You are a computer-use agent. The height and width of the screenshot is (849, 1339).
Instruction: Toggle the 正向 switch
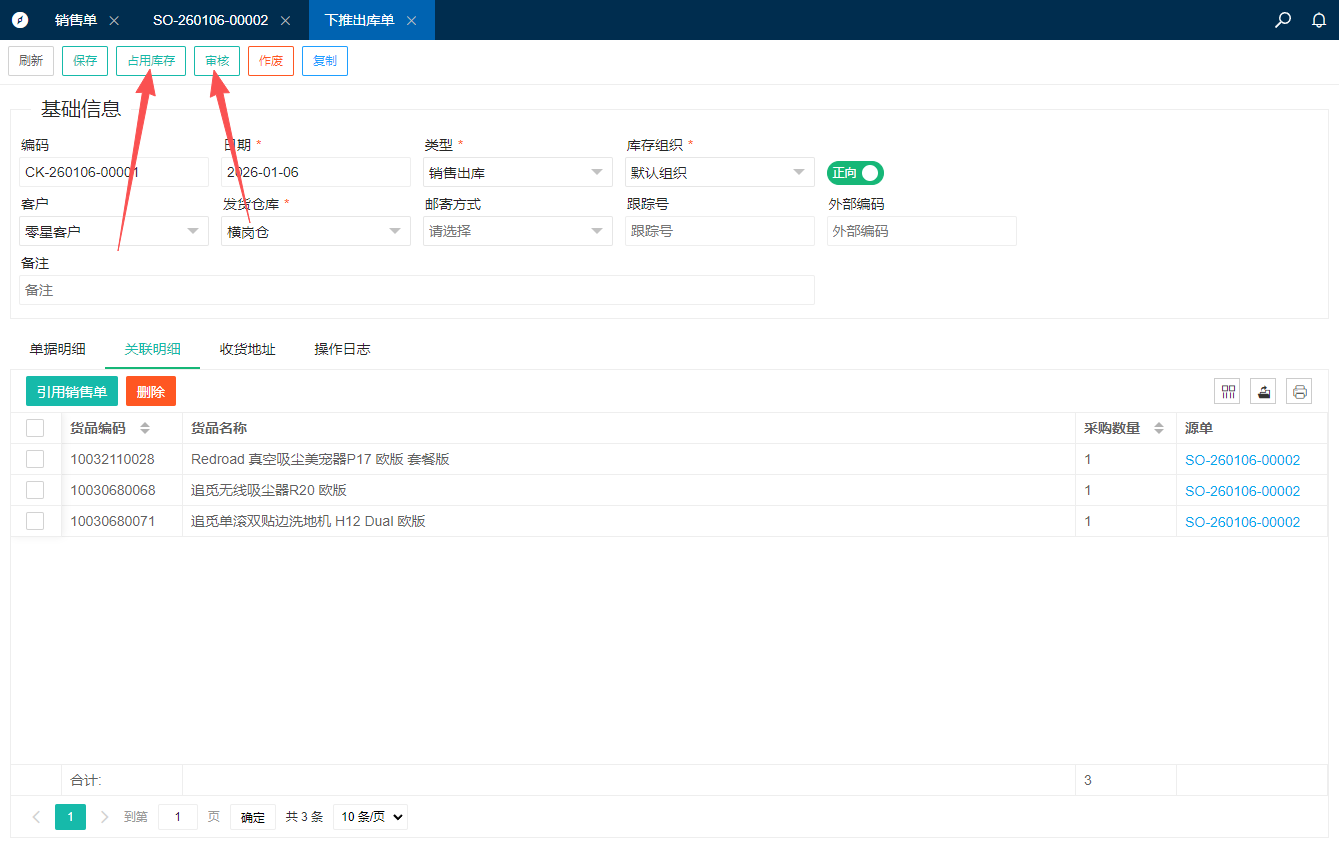(855, 173)
